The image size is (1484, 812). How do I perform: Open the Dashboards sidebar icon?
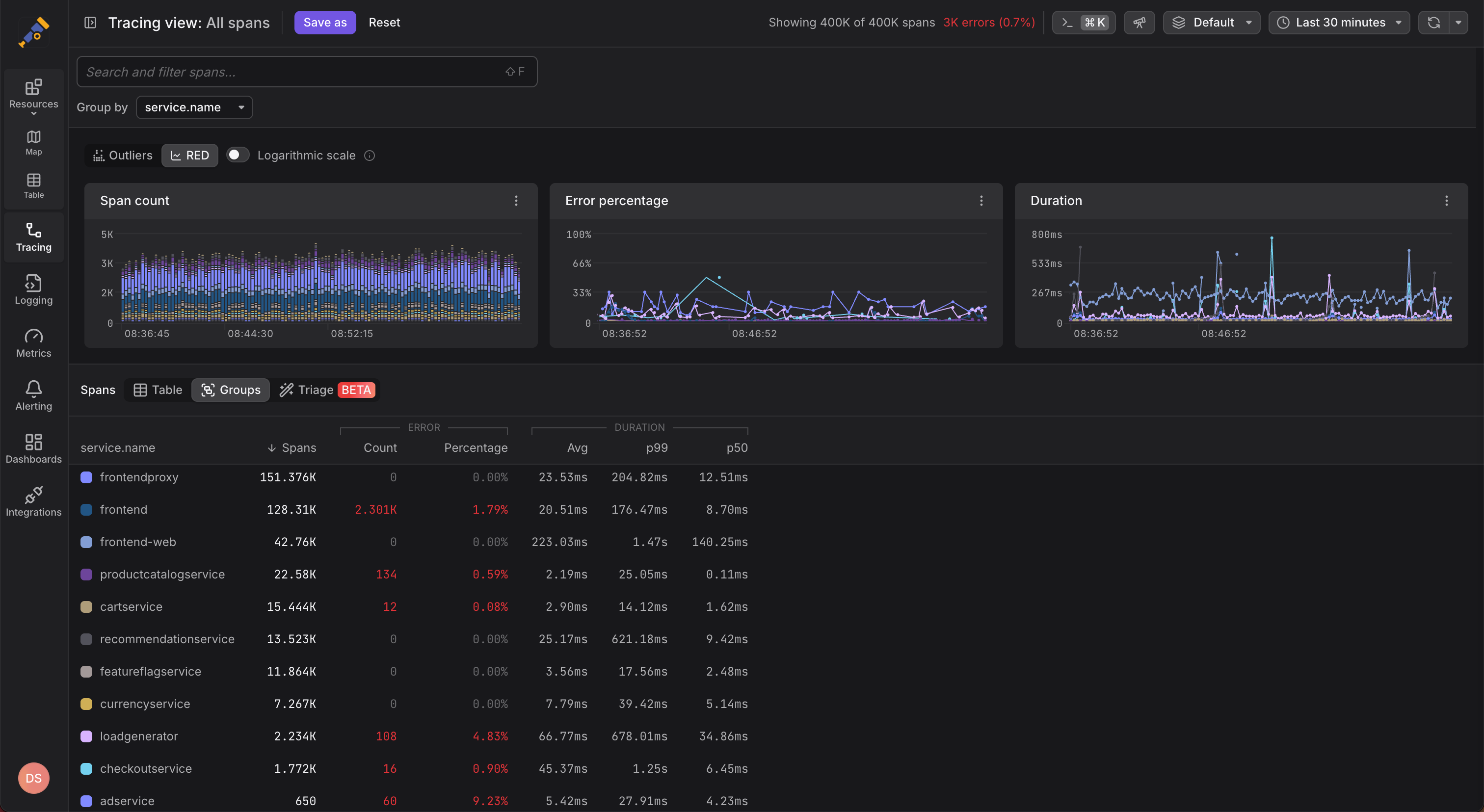pyautogui.click(x=33, y=442)
